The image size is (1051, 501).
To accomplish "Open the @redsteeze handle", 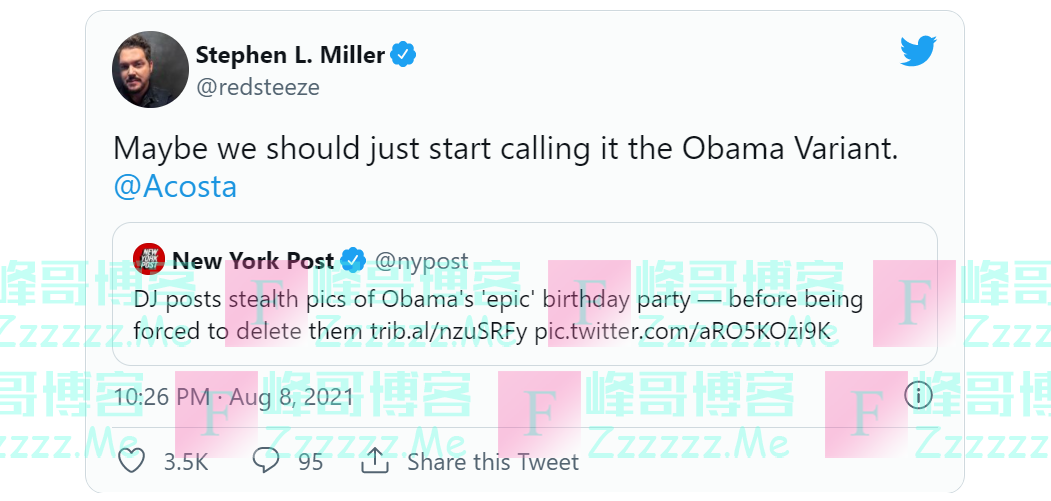I will [x=258, y=87].
